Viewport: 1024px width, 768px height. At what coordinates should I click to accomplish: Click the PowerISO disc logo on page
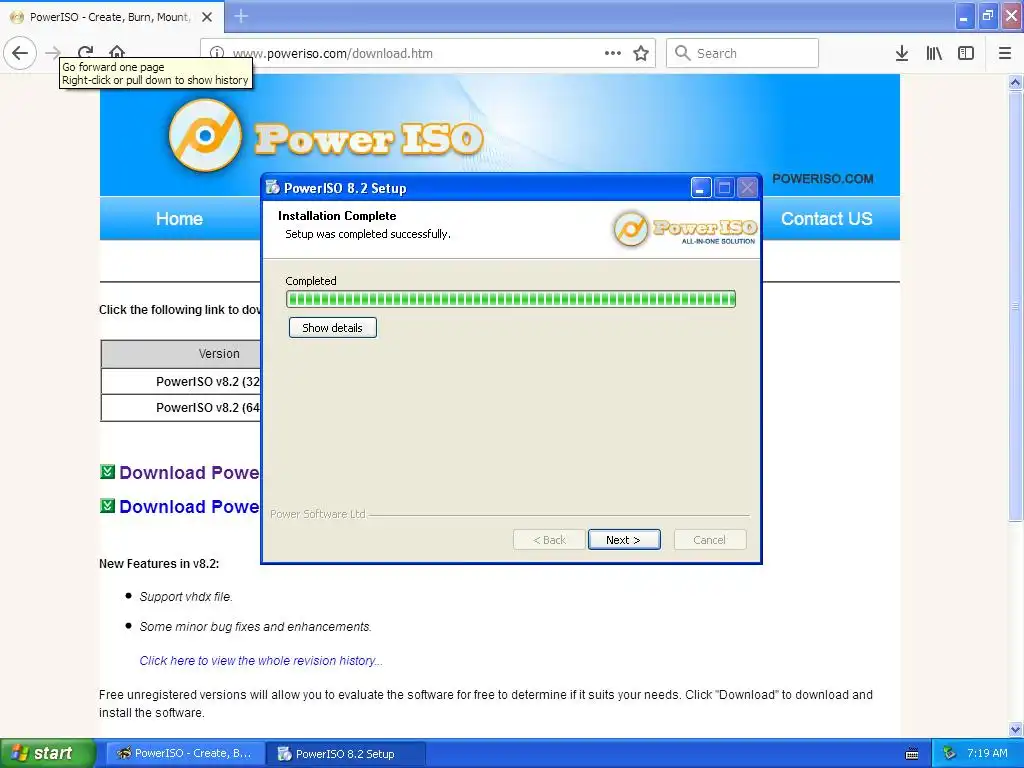[x=205, y=135]
